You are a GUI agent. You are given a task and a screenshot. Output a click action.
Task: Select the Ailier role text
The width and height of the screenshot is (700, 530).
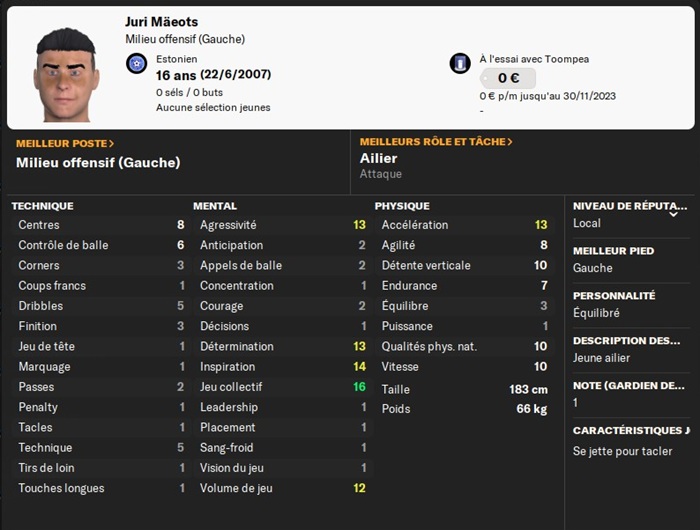pyautogui.click(x=379, y=158)
